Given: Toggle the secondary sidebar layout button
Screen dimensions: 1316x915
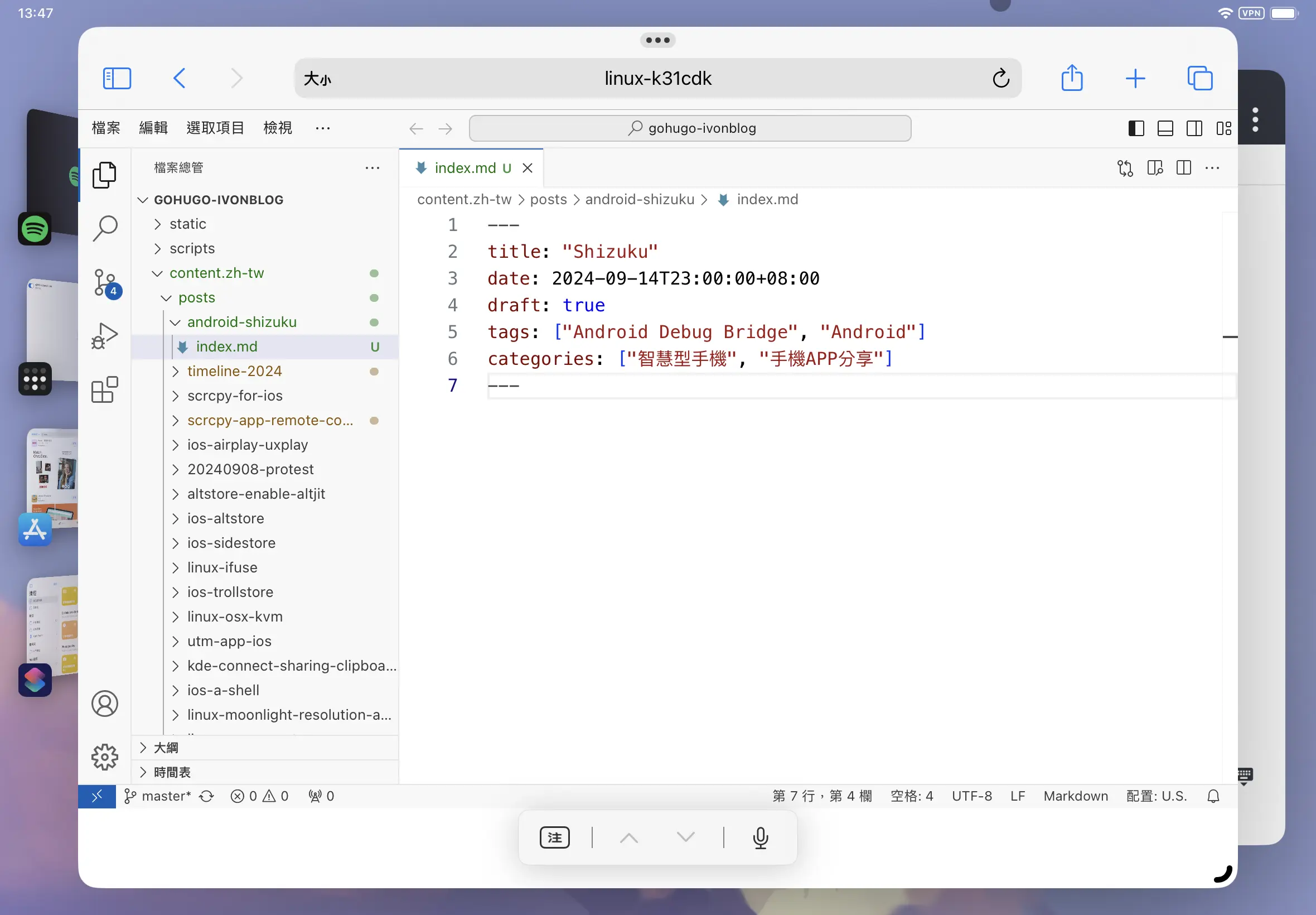Looking at the screenshot, I should 1194,128.
